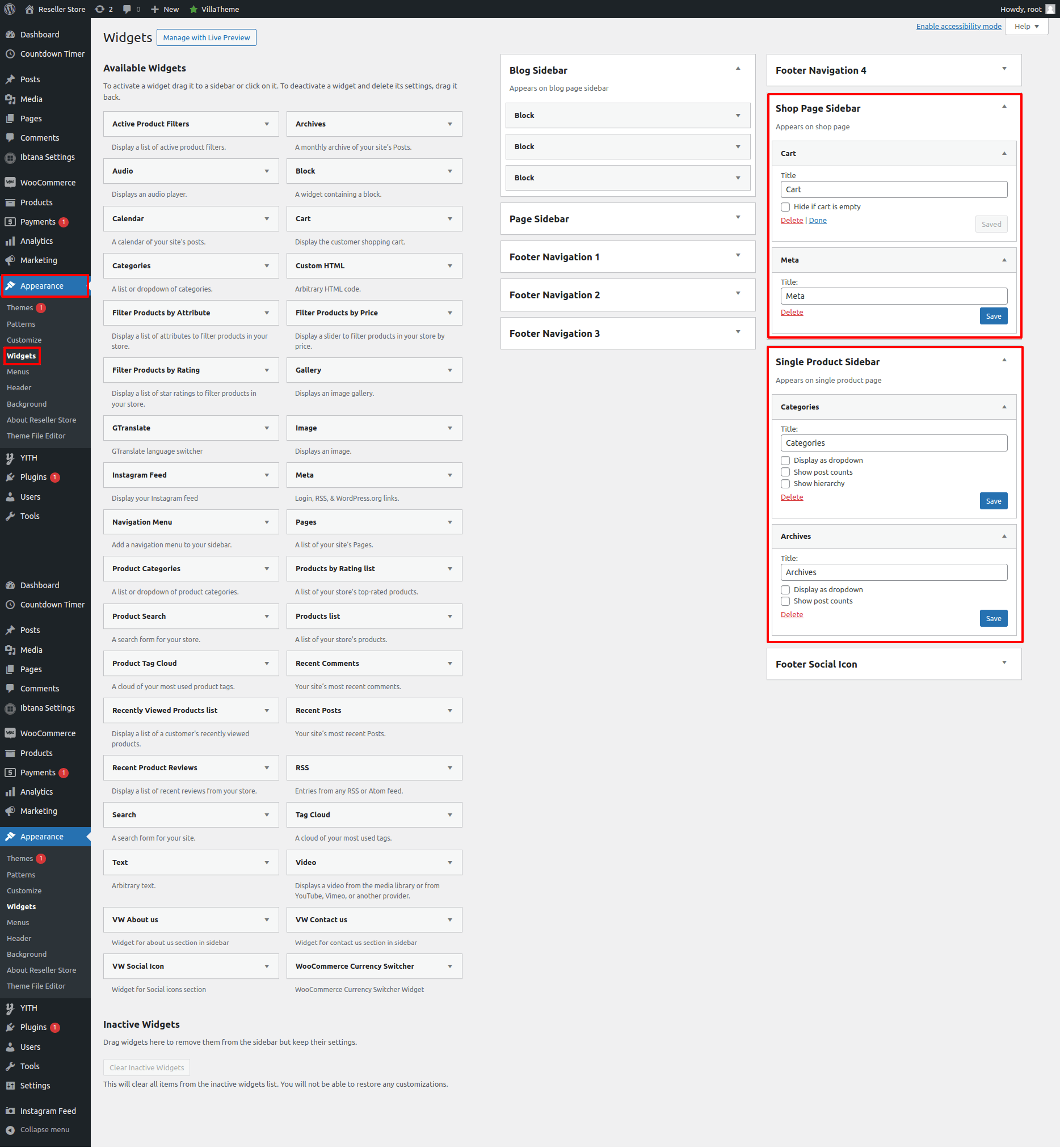Click the root user avatar
Viewport: 1060px width, 1148px height.
1050,9
